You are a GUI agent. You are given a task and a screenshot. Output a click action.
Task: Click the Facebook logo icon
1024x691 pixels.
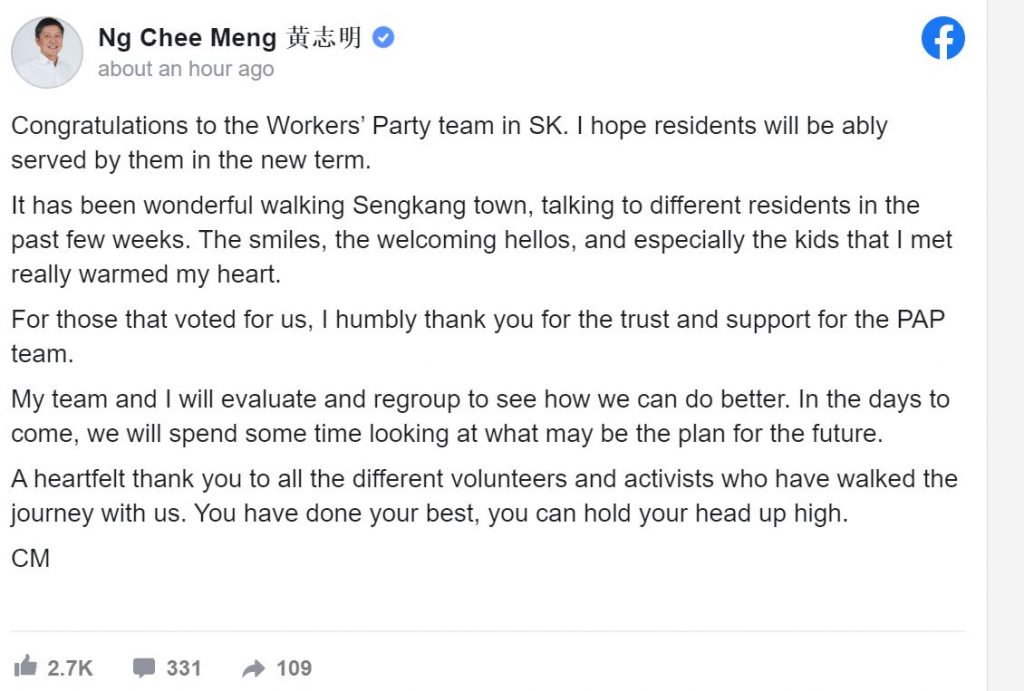[943, 38]
